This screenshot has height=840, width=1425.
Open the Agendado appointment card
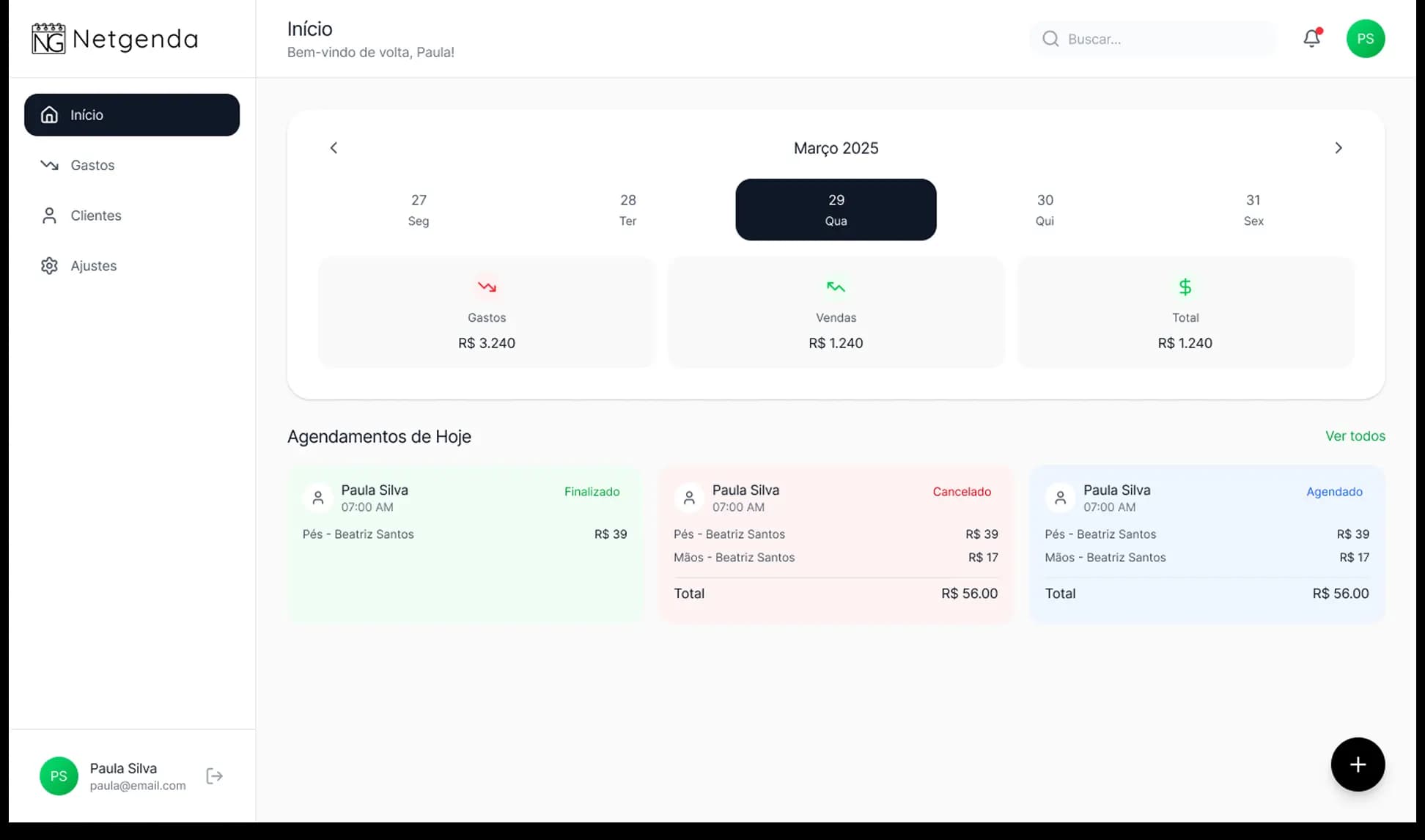[1207, 544]
